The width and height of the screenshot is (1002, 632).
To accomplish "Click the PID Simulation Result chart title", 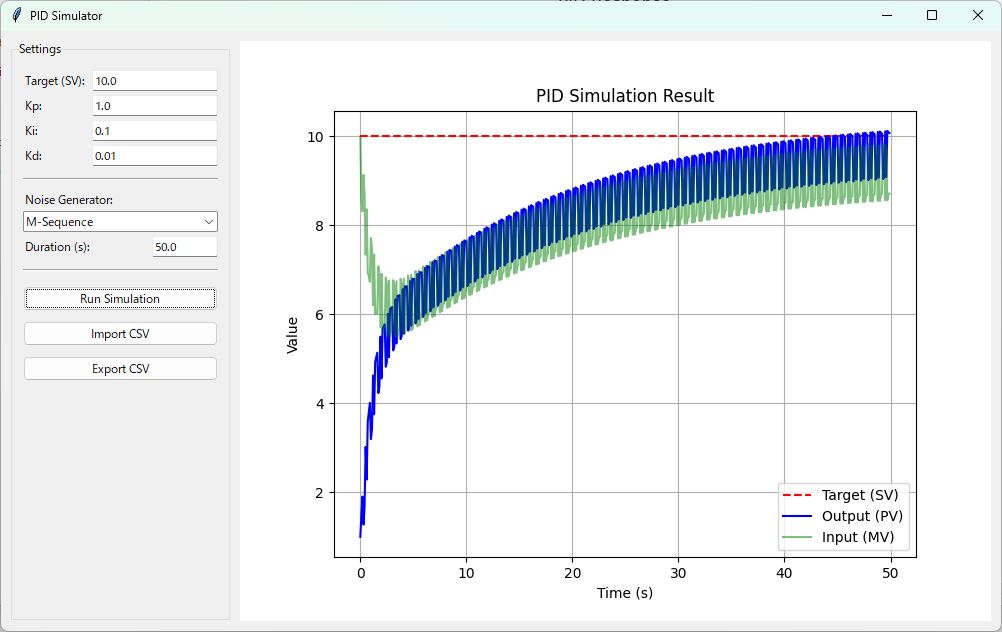I will (625, 96).
